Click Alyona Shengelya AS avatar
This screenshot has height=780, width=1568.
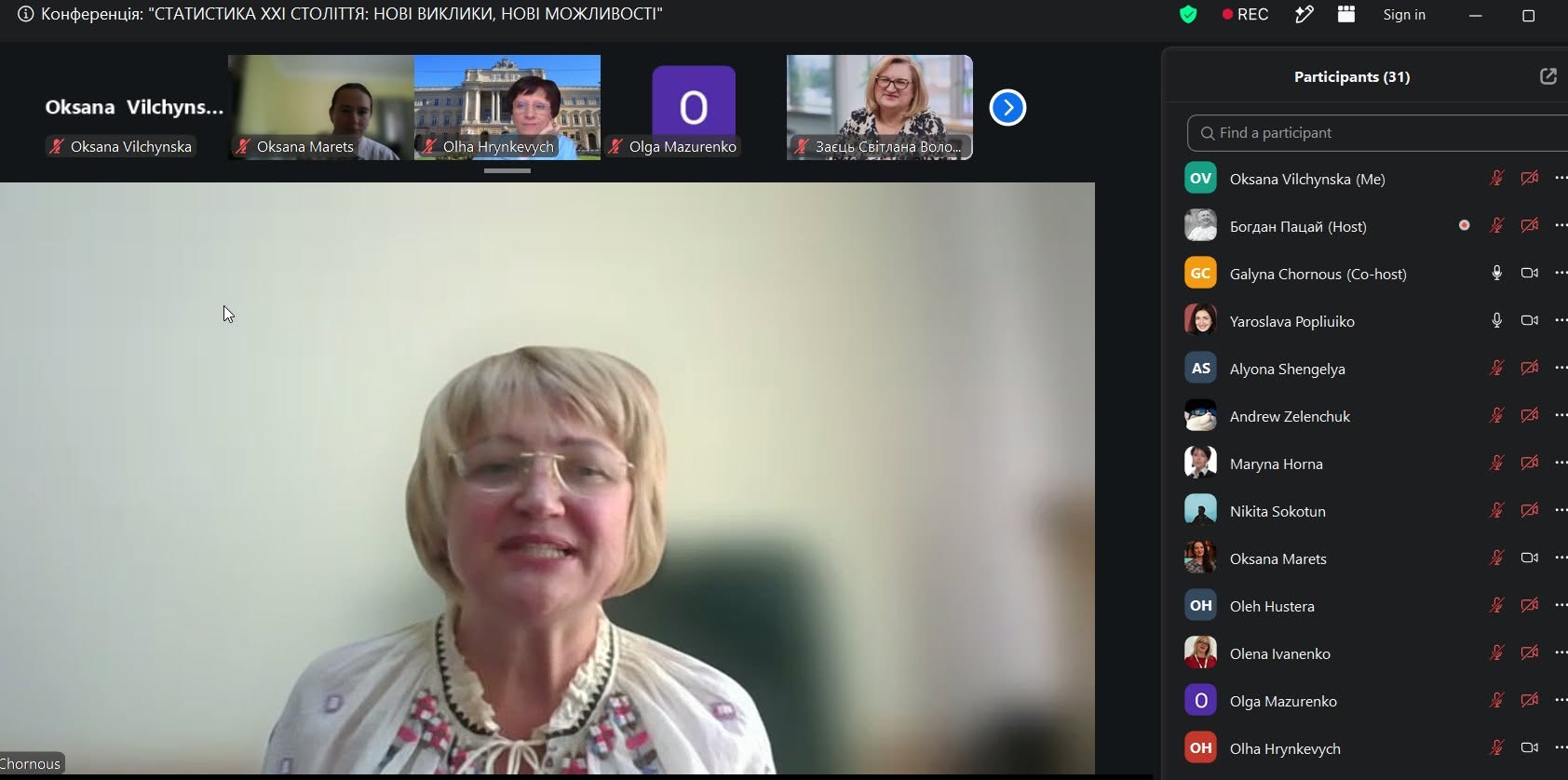(x=1200, y=368)
